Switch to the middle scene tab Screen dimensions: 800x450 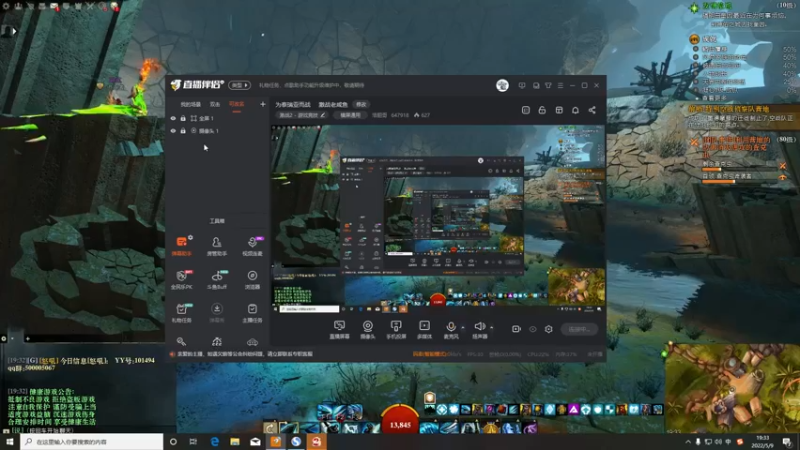(215, 104)
